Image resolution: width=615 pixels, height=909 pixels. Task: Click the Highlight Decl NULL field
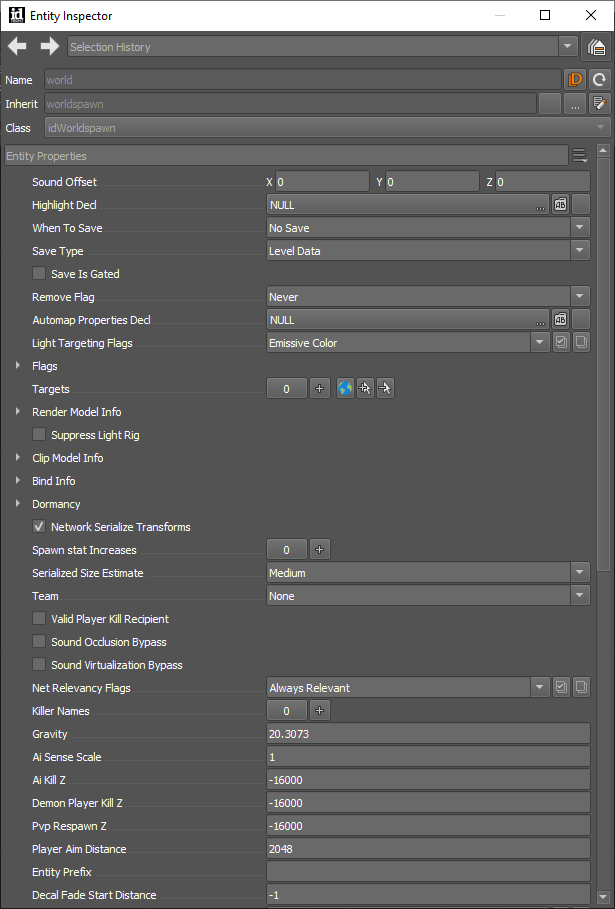click(x=407, y=205)
